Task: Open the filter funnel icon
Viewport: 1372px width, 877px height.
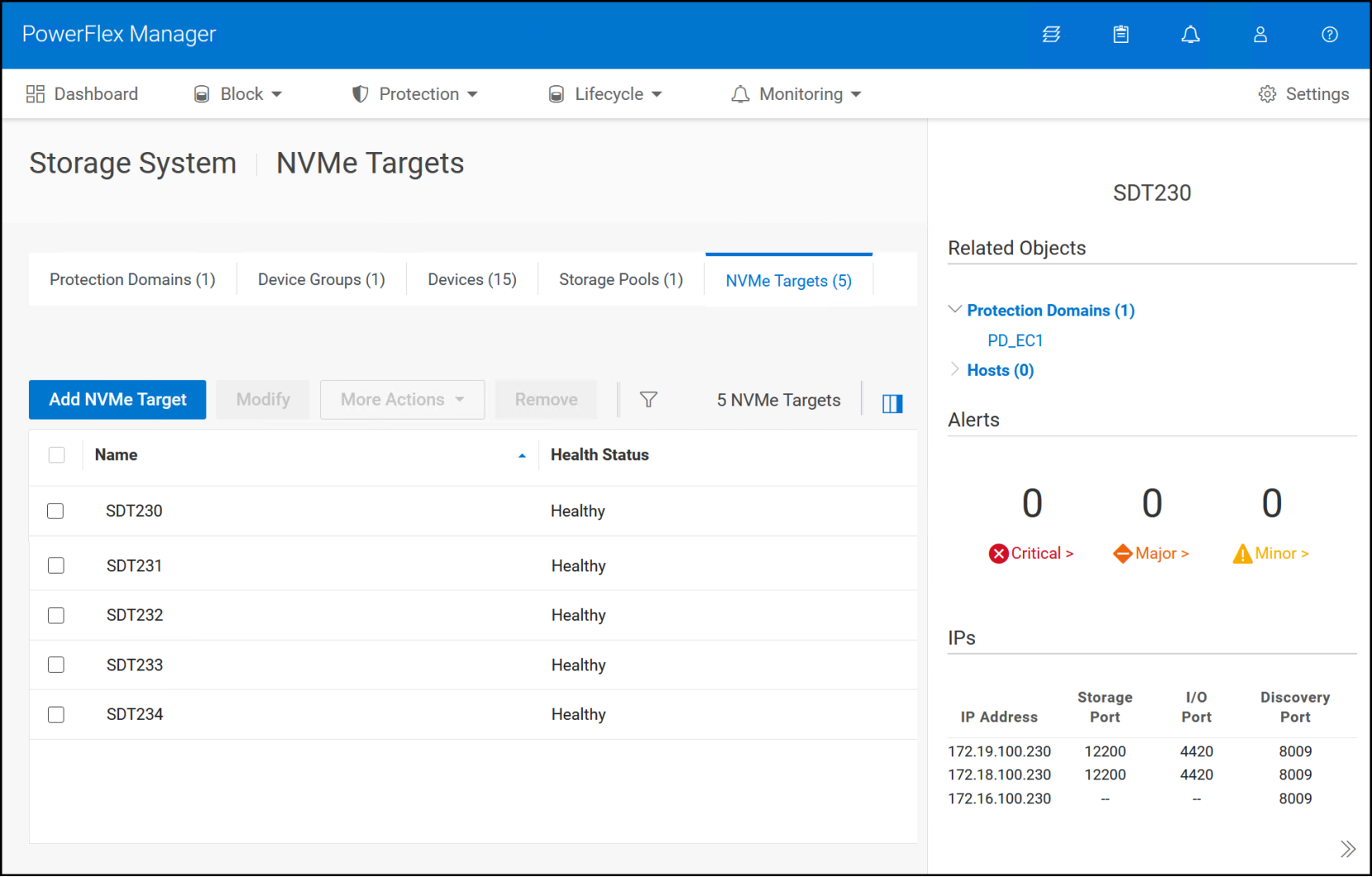Action: [649, 400]
